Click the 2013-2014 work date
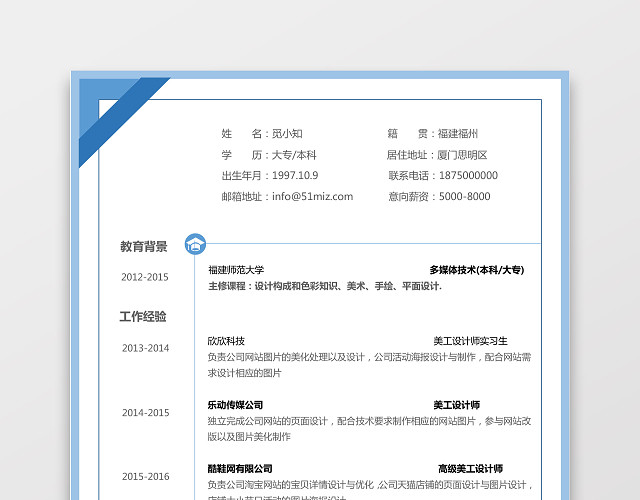Screen dimensions: 640x500 [x=145, y=348]
